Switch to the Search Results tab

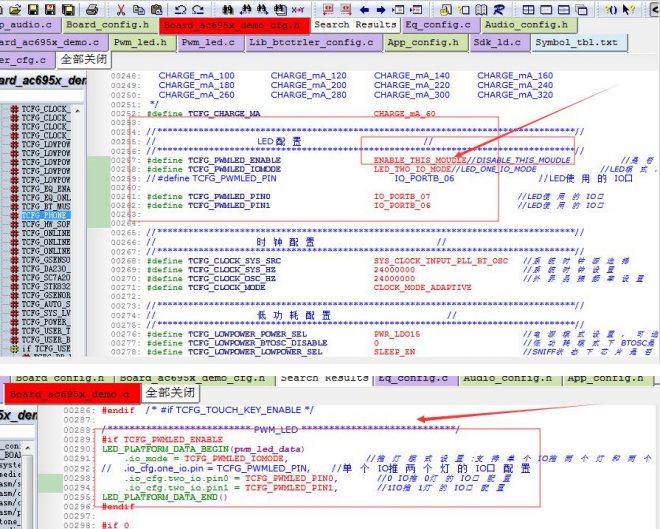355,25
